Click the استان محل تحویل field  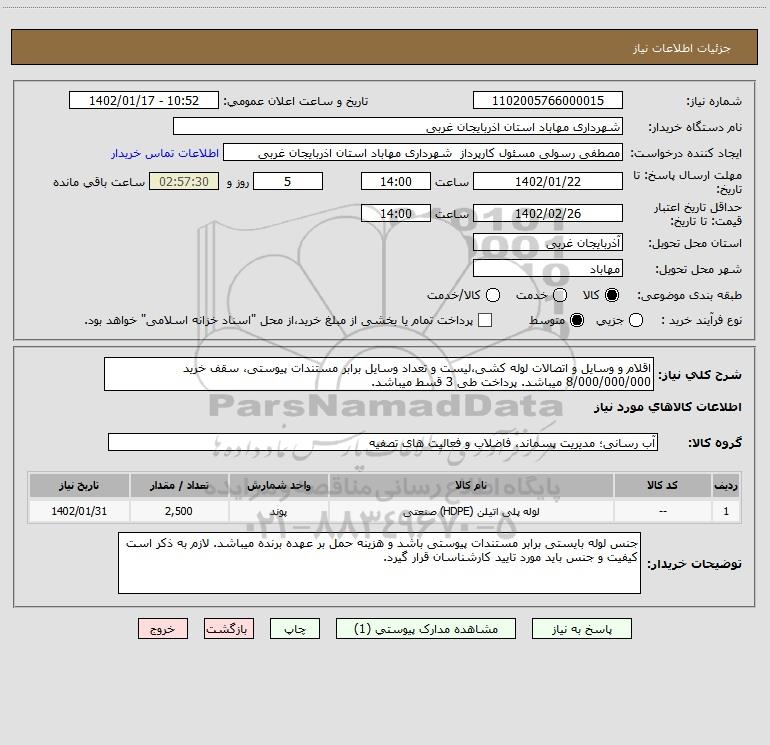548,243
